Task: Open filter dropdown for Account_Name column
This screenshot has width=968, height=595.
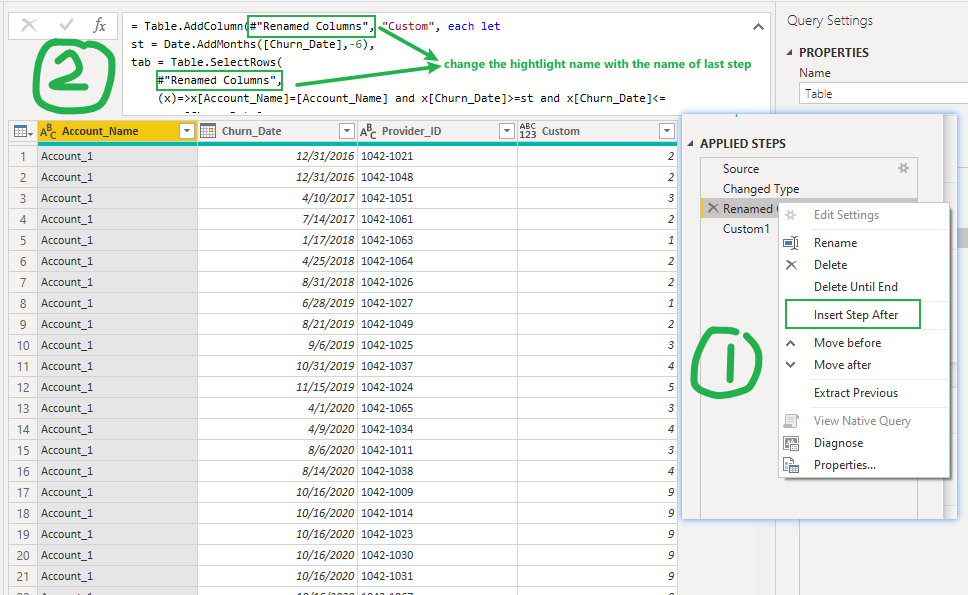Action: (x=186, y=131)
